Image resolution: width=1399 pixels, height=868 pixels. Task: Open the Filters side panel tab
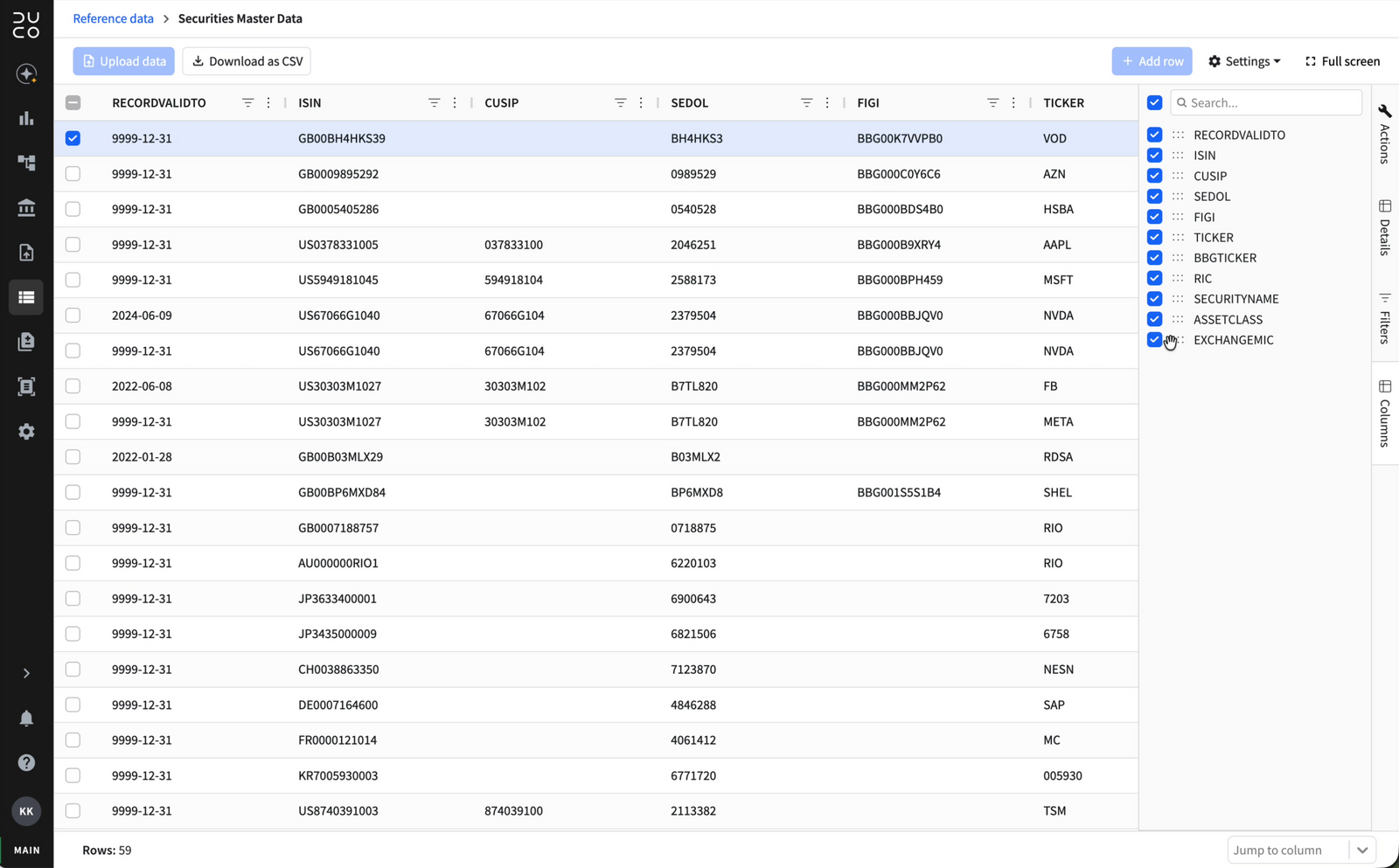tap(1385, 319)
